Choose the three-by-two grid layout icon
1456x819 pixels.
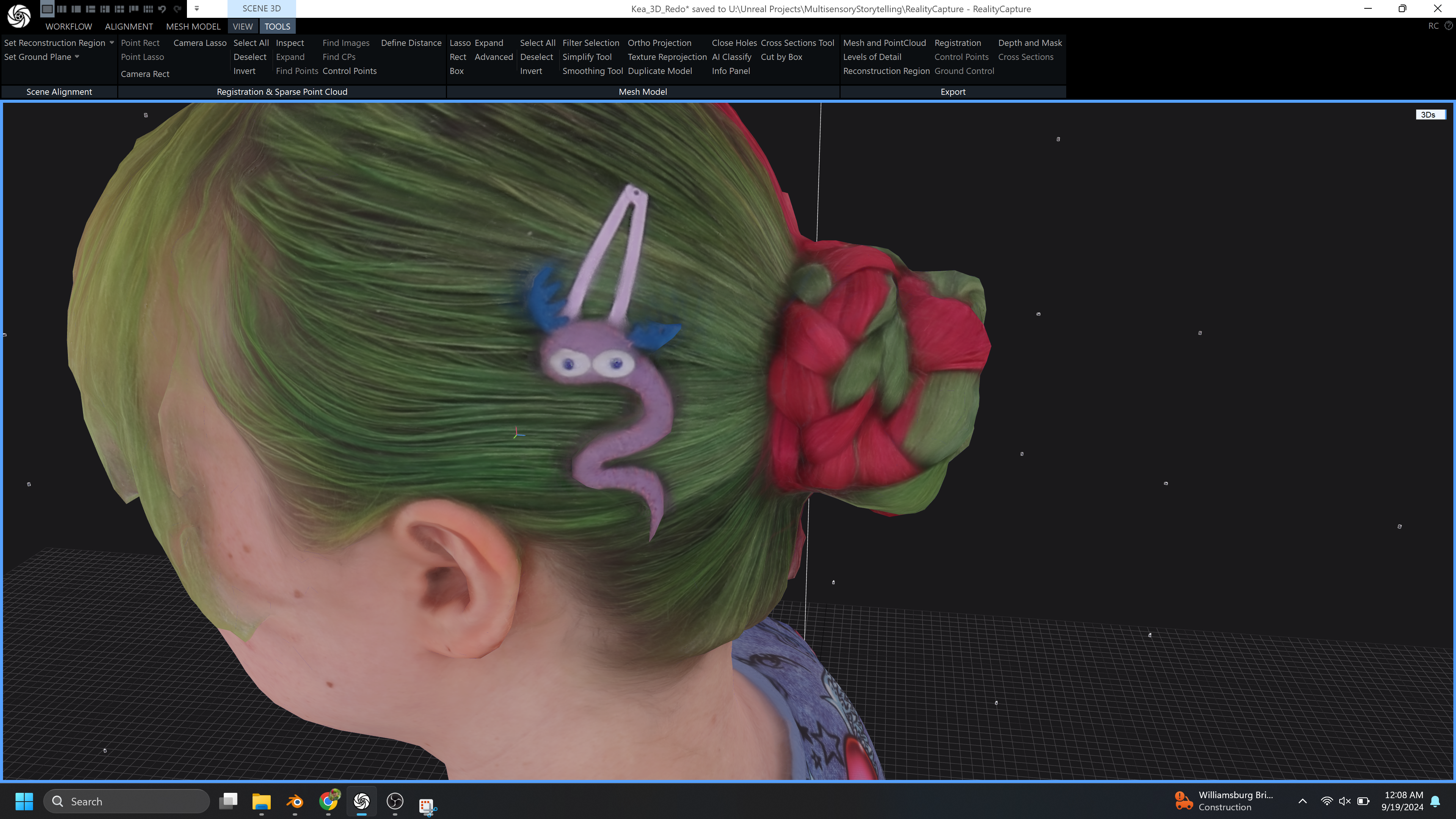119,8
